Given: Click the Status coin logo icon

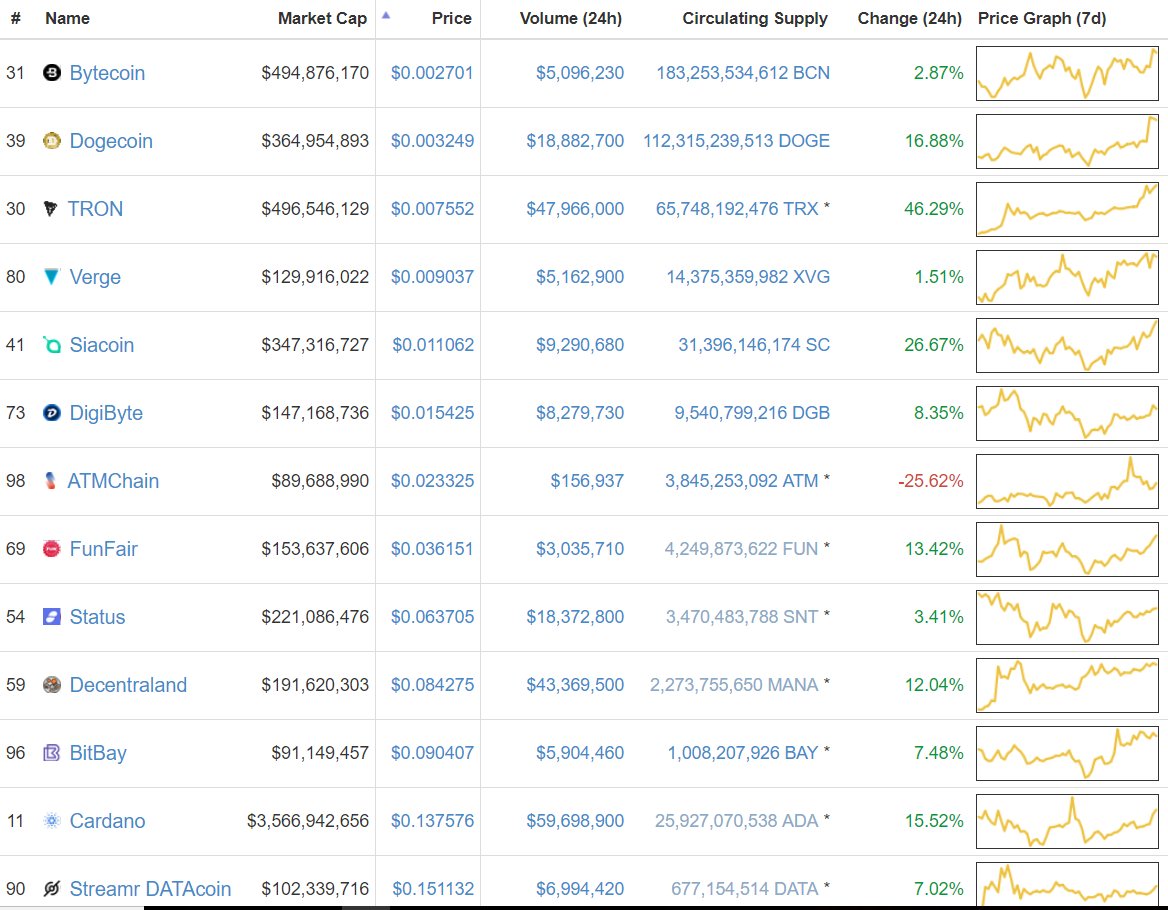Looking at the screenshot, I should point(51,617).
